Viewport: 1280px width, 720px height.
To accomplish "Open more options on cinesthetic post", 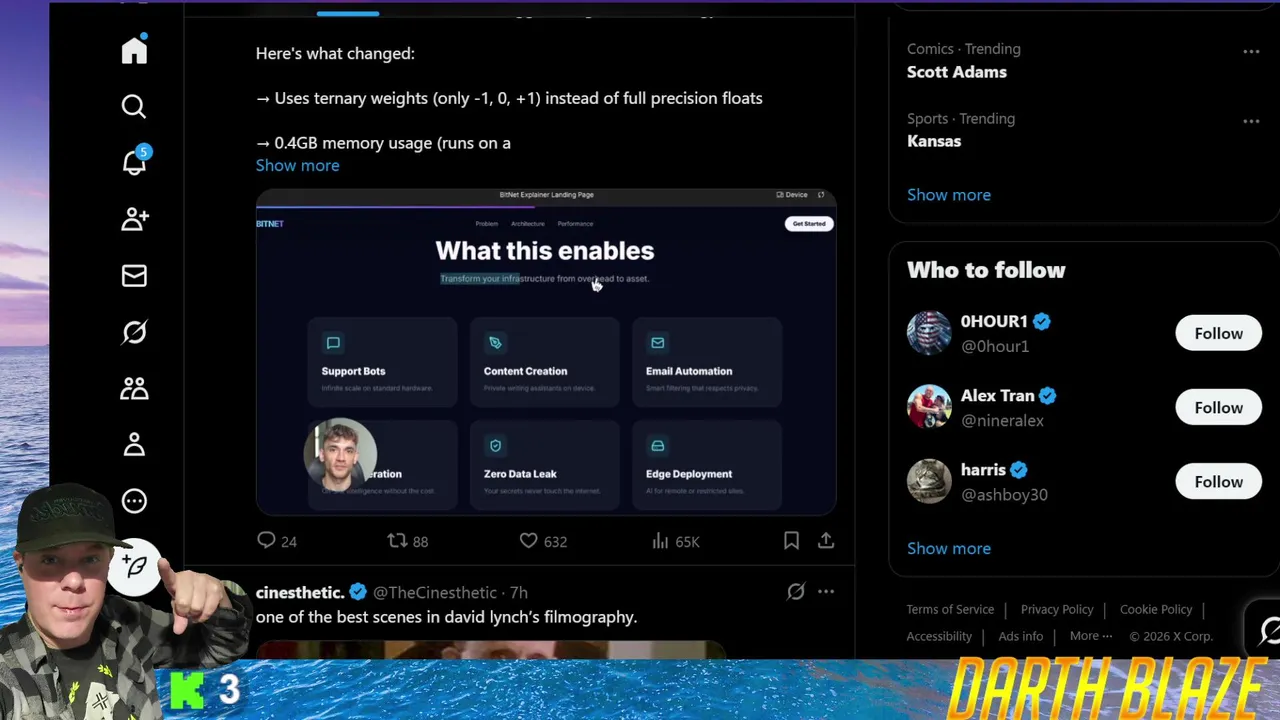I will 826,592.
